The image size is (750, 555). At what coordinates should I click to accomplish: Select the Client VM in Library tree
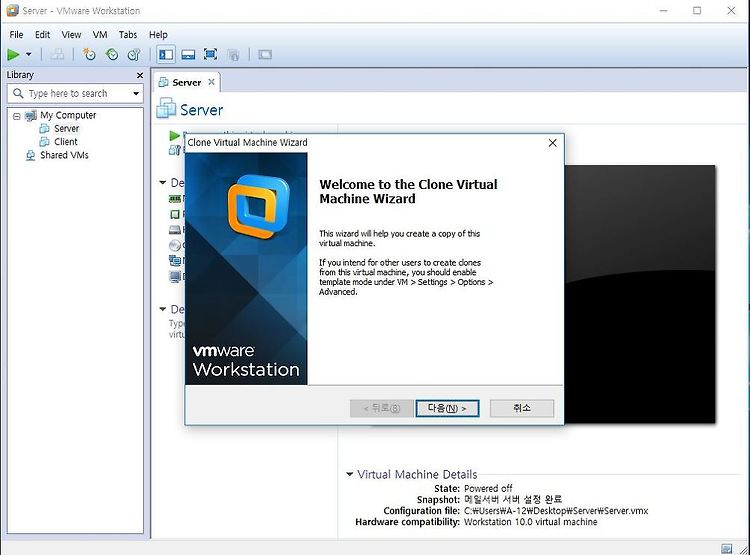point(66,142)
